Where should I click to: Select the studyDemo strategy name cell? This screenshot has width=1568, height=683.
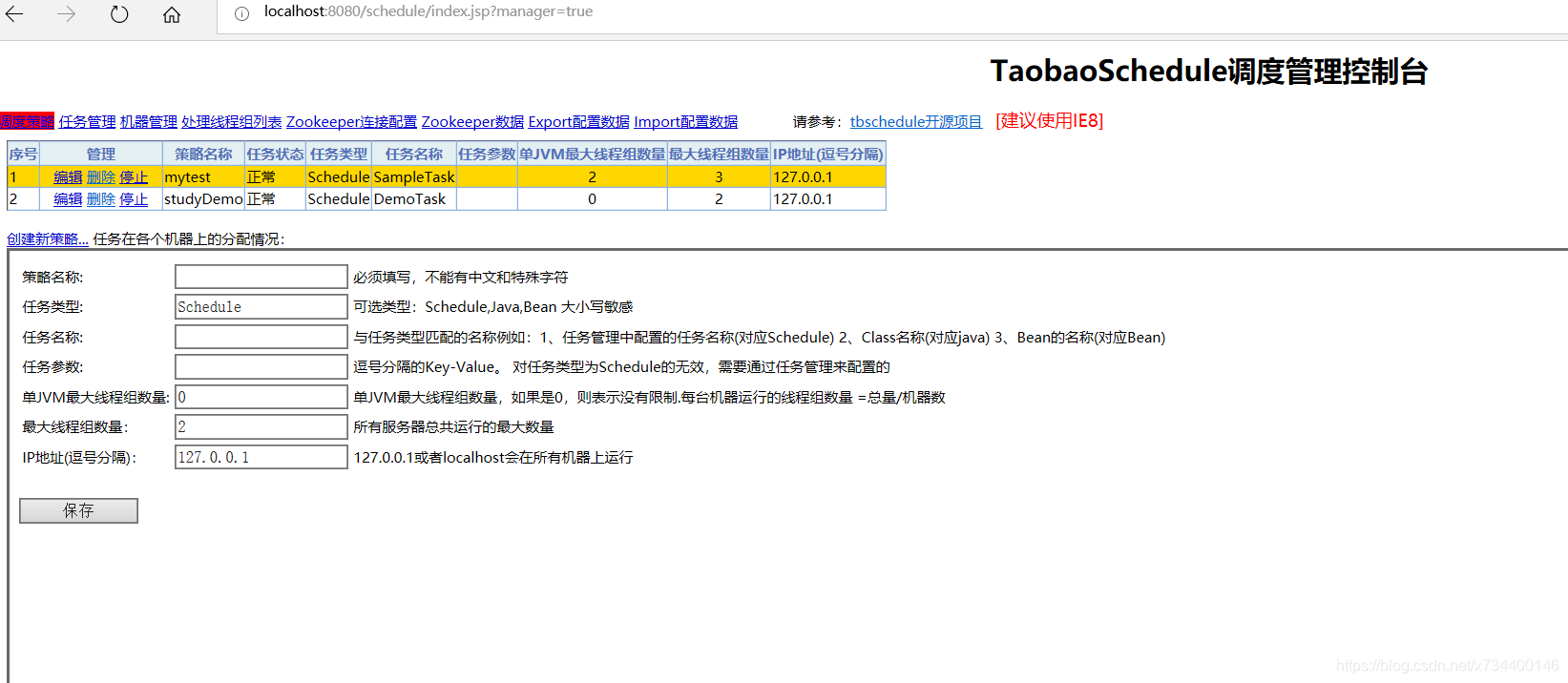(203, 199)
